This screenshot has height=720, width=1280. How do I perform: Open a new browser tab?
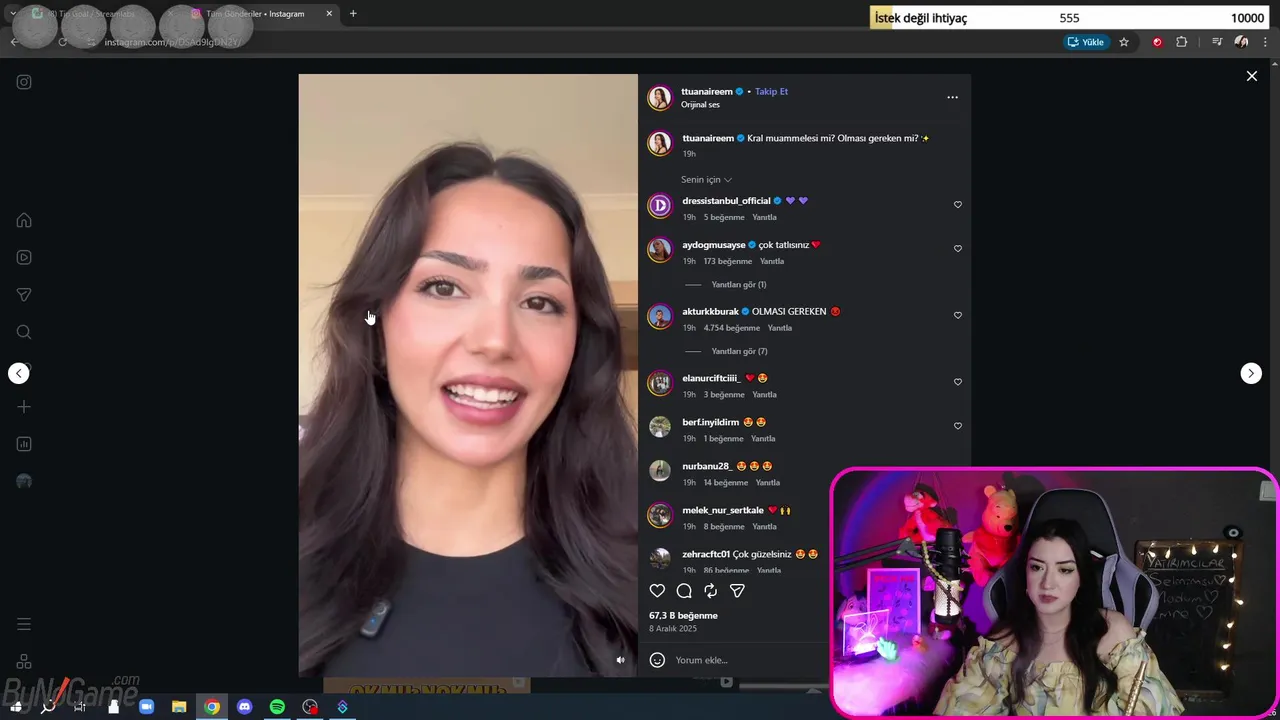tap(353, 14)
